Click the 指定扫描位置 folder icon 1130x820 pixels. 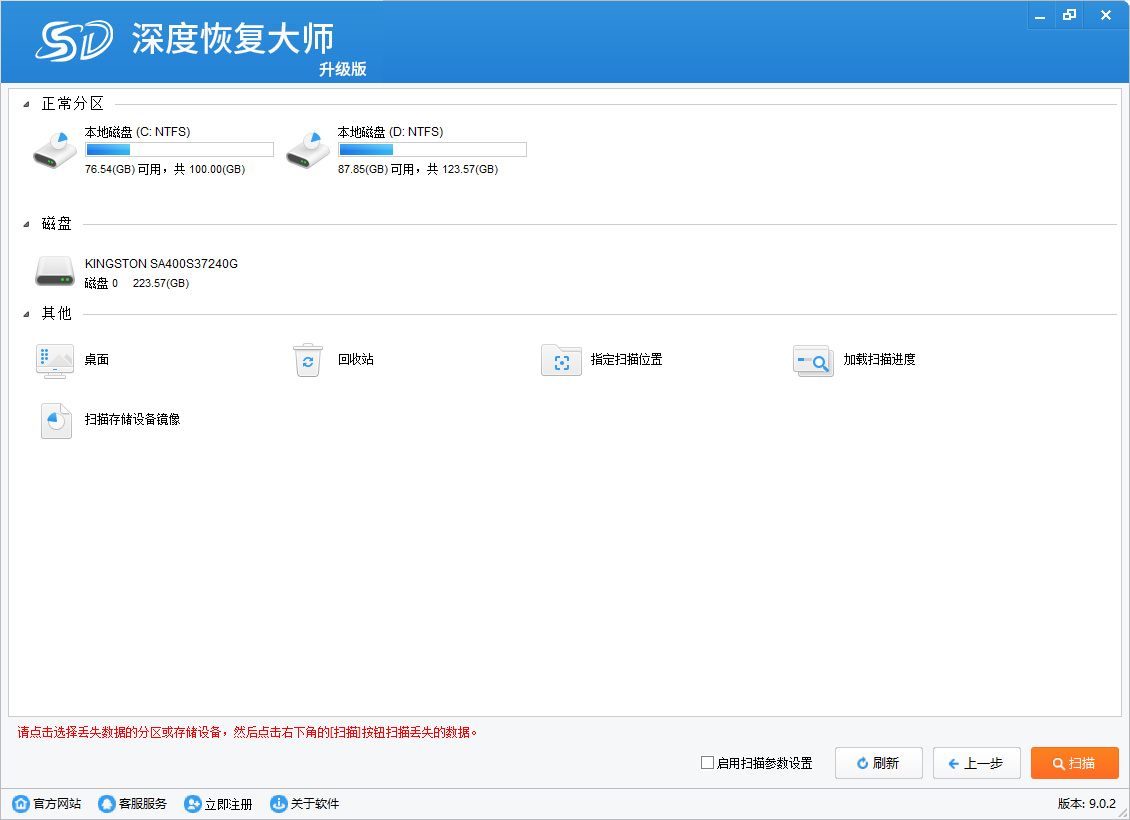(561, 360)
